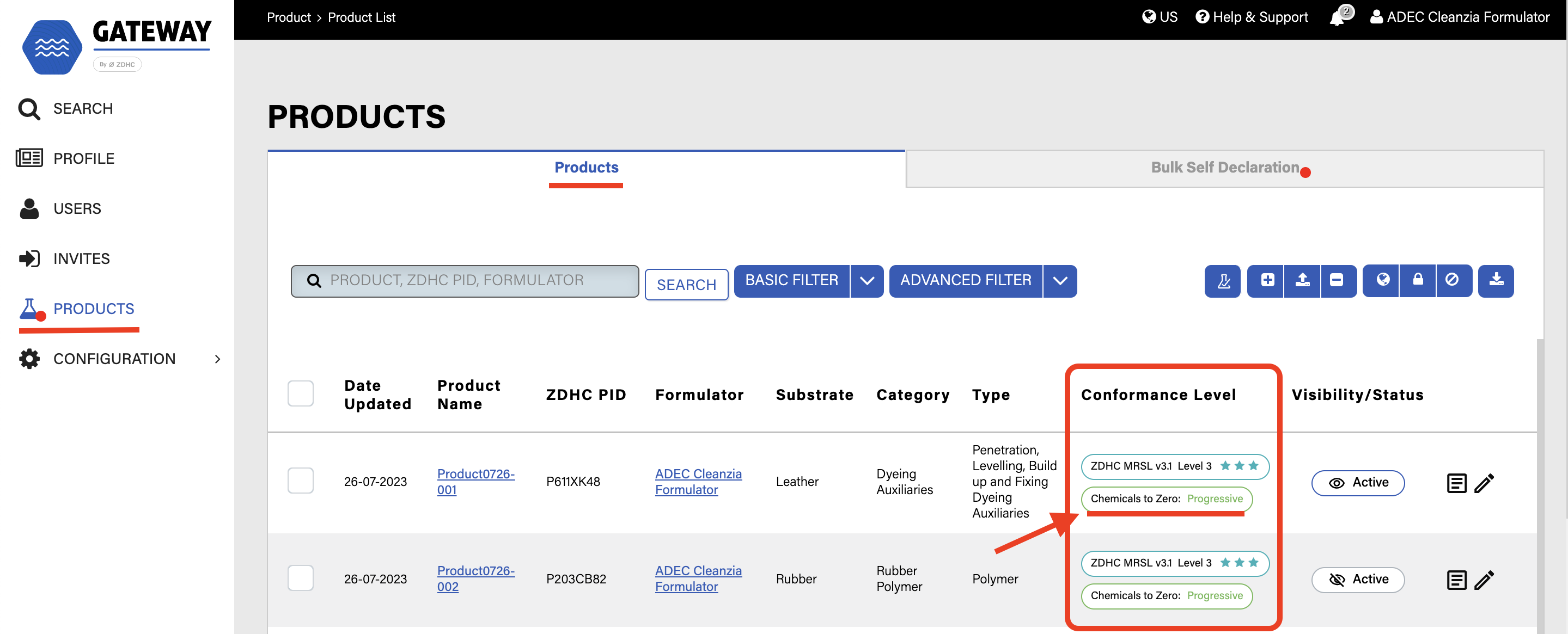
Task: Click the padlock private visibility icon
Action: tap(1418, 280)
